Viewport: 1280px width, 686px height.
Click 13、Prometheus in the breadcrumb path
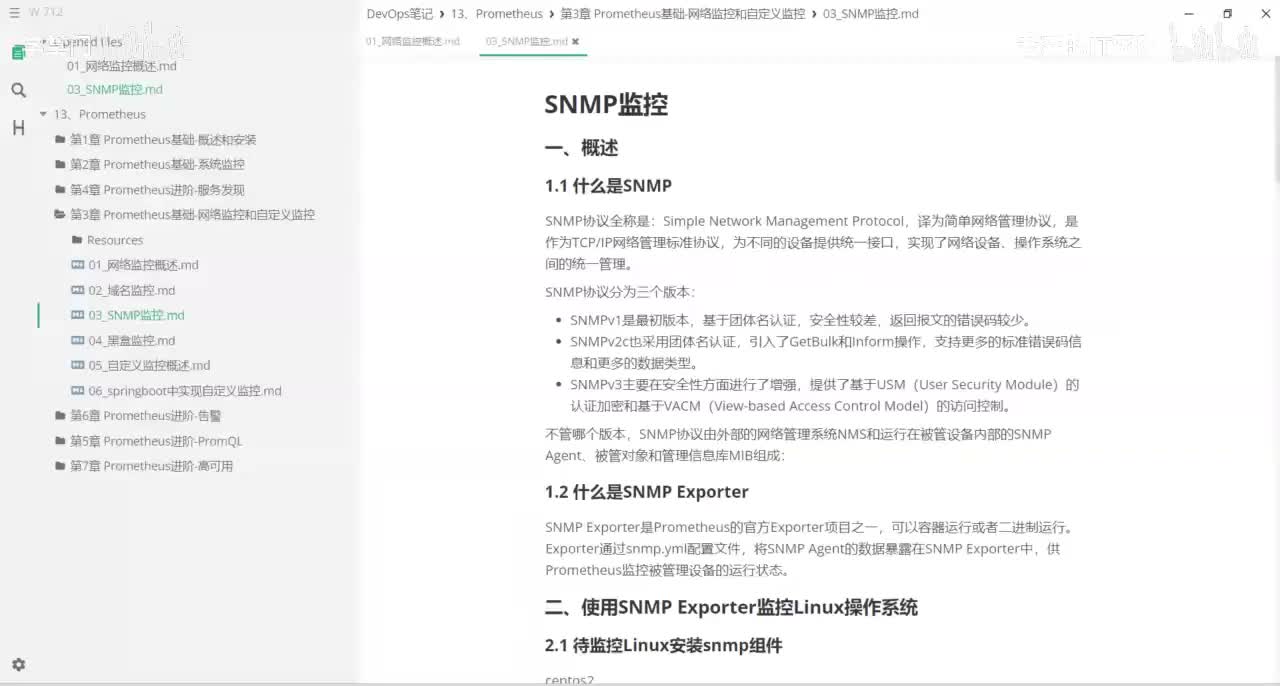pos(496,14)
